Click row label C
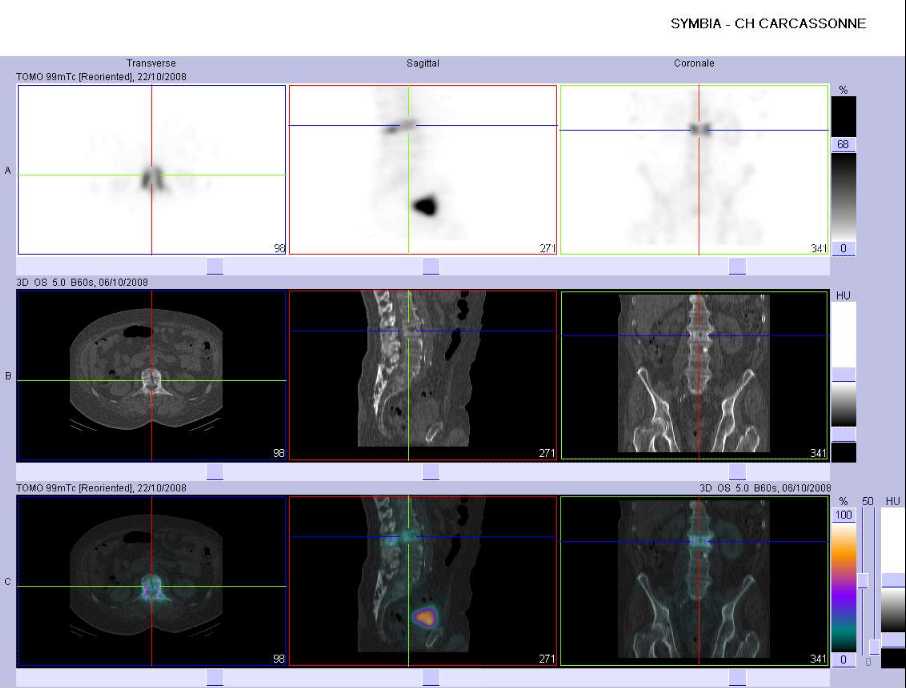The image size is (906, 688). (8, 582)
